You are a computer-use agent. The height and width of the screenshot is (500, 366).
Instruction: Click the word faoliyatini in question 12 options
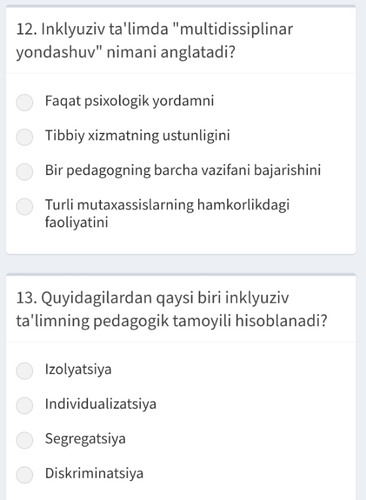(76, 222)
